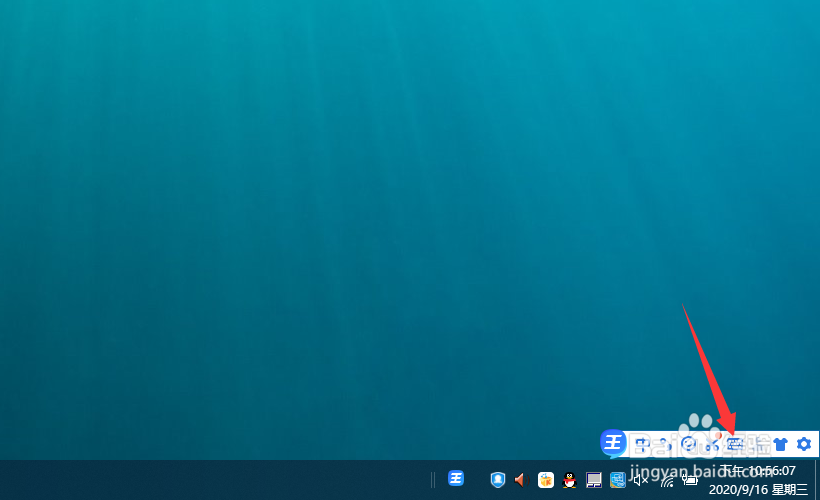Open the skin shirt icon on the input bar
The width and height of the screenshot is (820, 500).
(780, 445)
